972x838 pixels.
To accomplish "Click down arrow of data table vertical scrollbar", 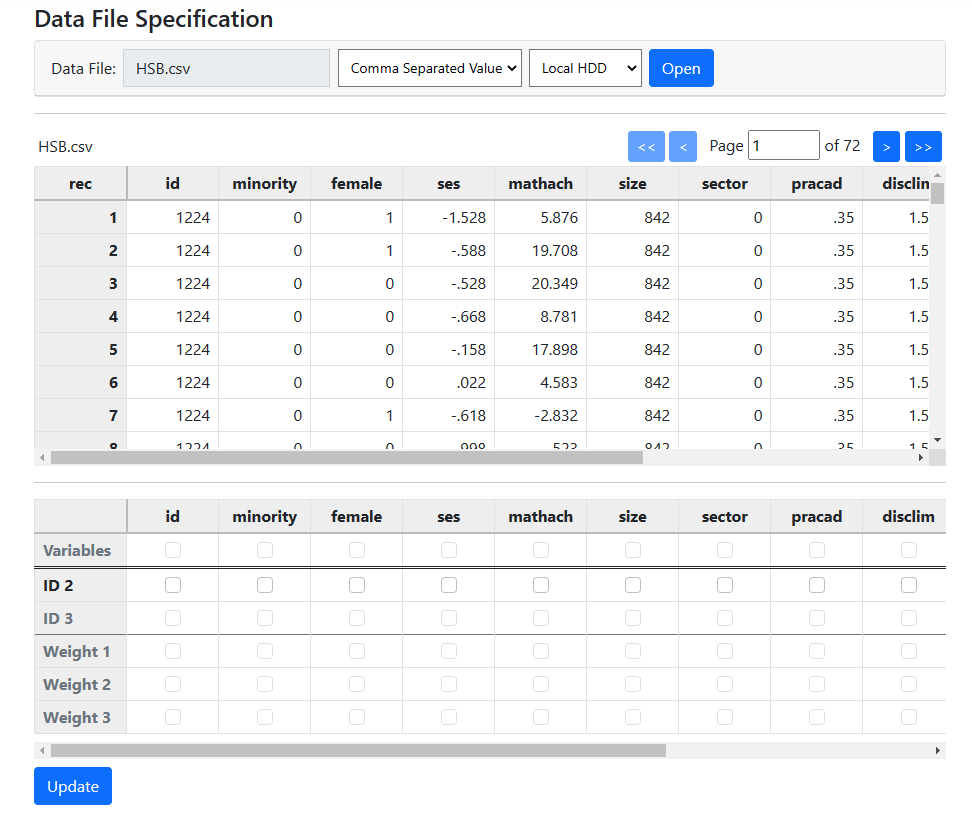I will click(x=937, y=439).
